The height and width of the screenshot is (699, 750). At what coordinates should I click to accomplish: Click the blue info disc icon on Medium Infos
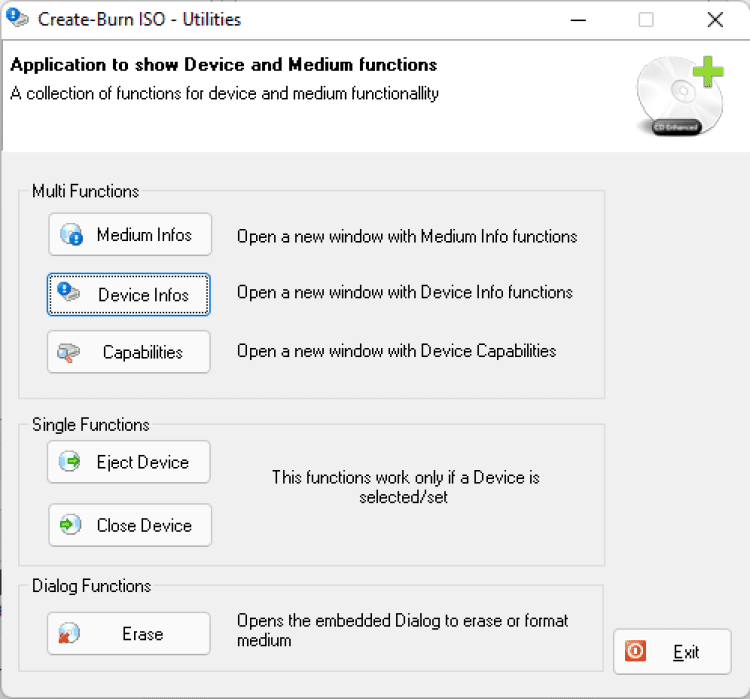point(72,235)
